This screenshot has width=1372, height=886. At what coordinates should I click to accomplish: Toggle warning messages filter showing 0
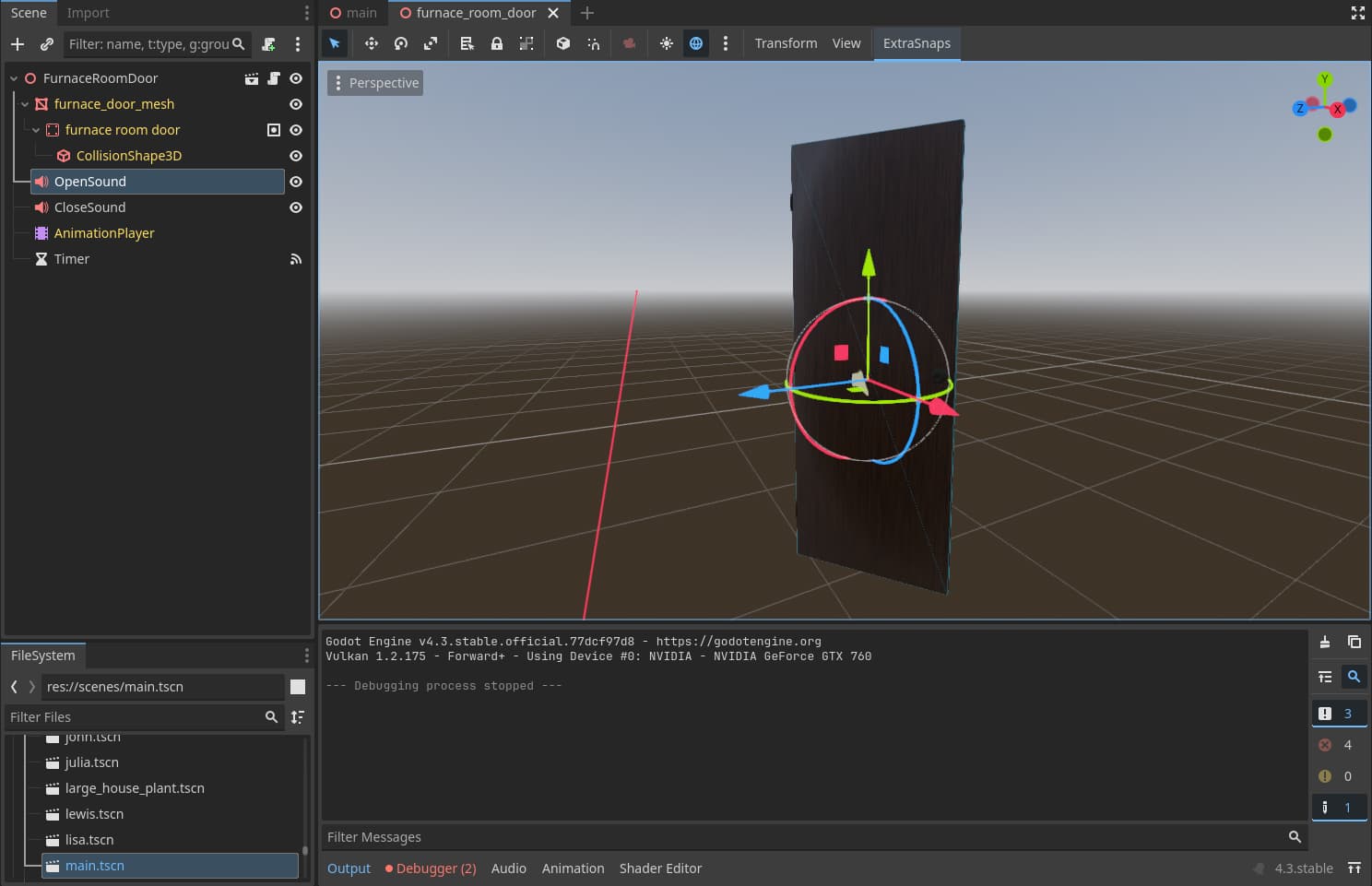[1339, 776]
